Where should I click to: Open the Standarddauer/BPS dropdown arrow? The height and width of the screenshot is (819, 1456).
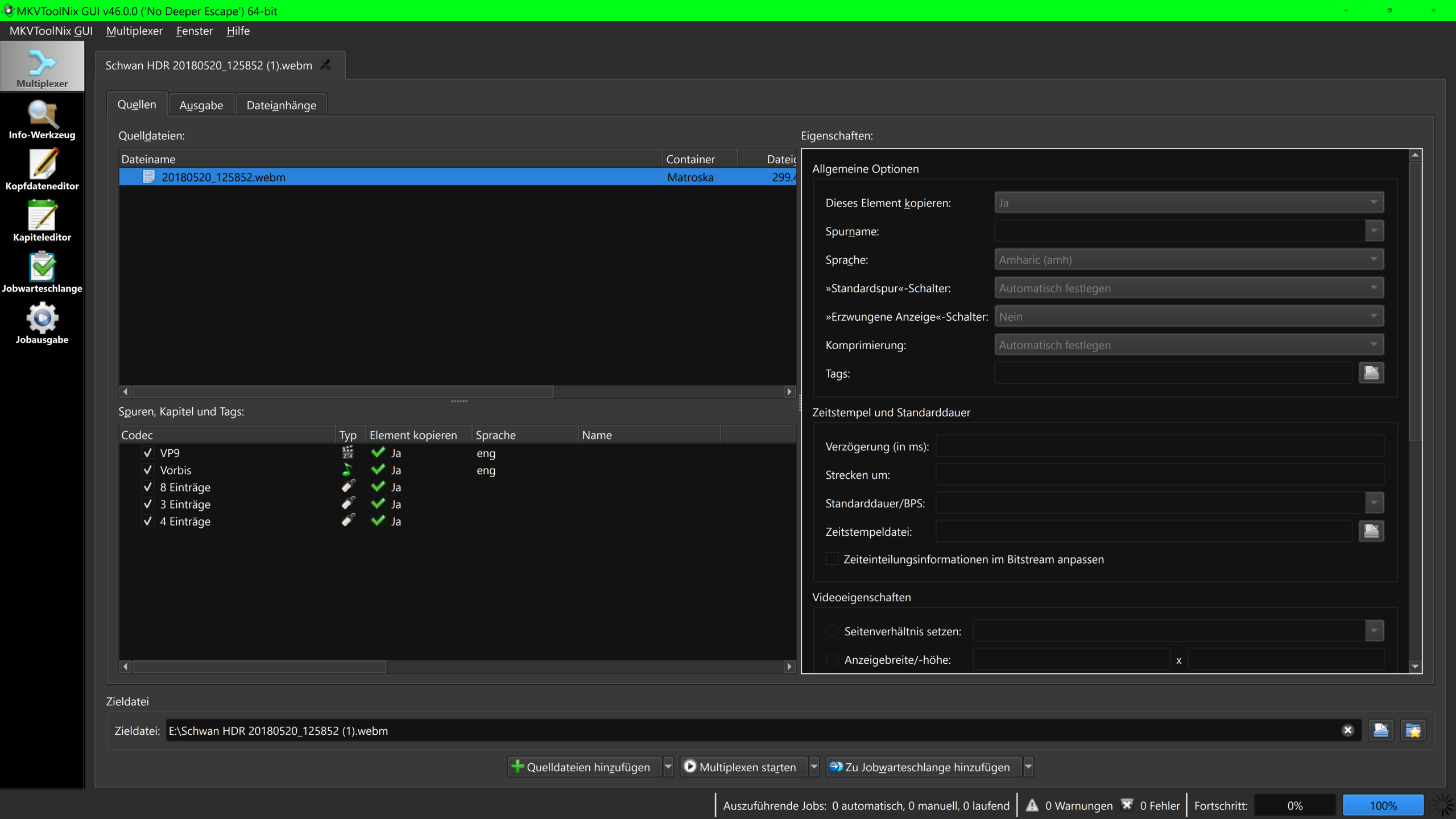click(x=1374, y=503)
